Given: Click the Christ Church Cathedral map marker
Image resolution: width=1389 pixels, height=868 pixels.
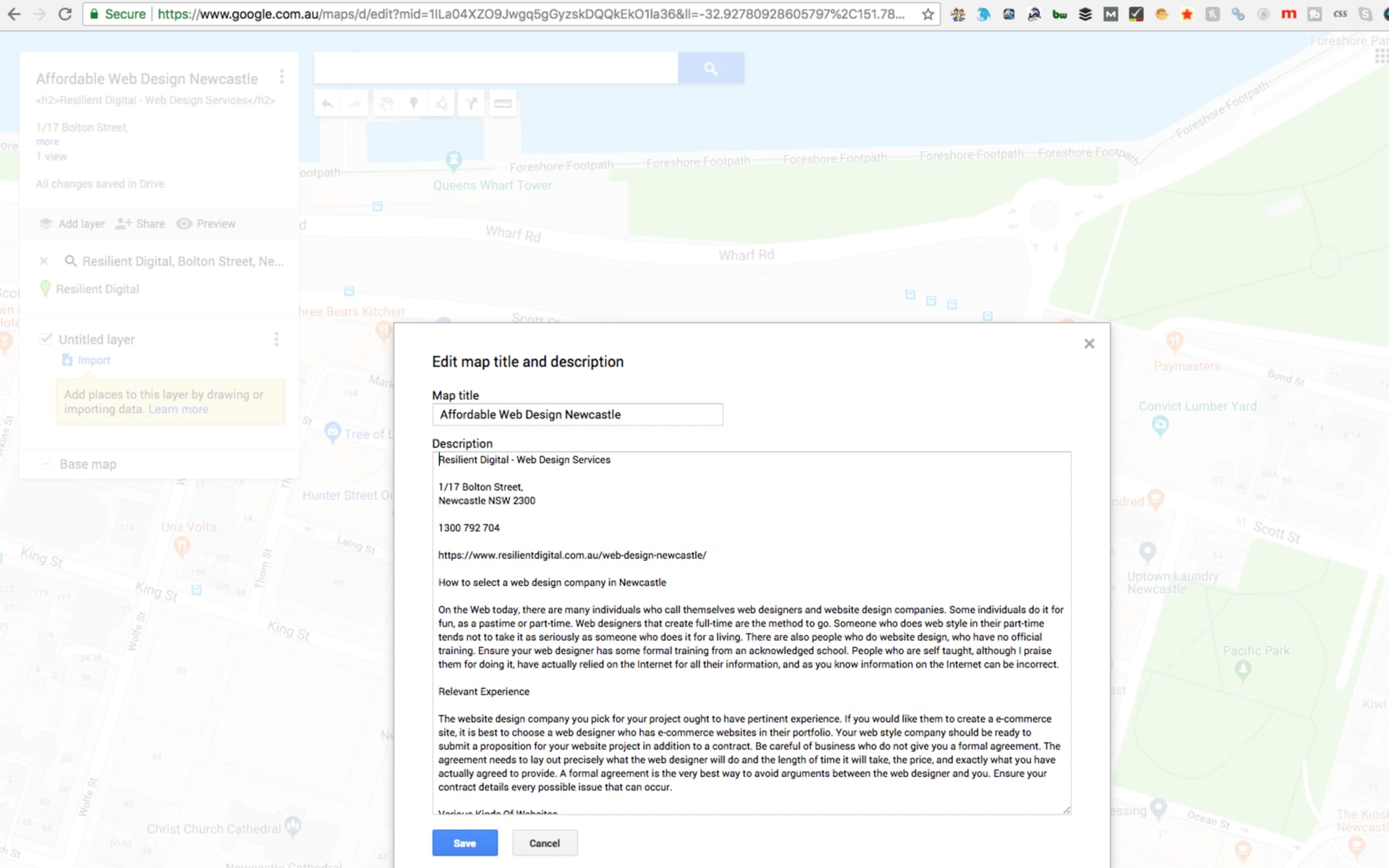Looking at the screenshot, I should [293, 825].
